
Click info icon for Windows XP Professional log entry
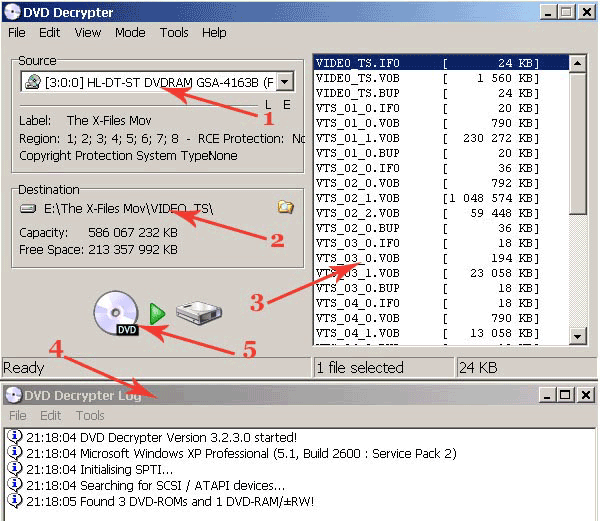(15, 453)
